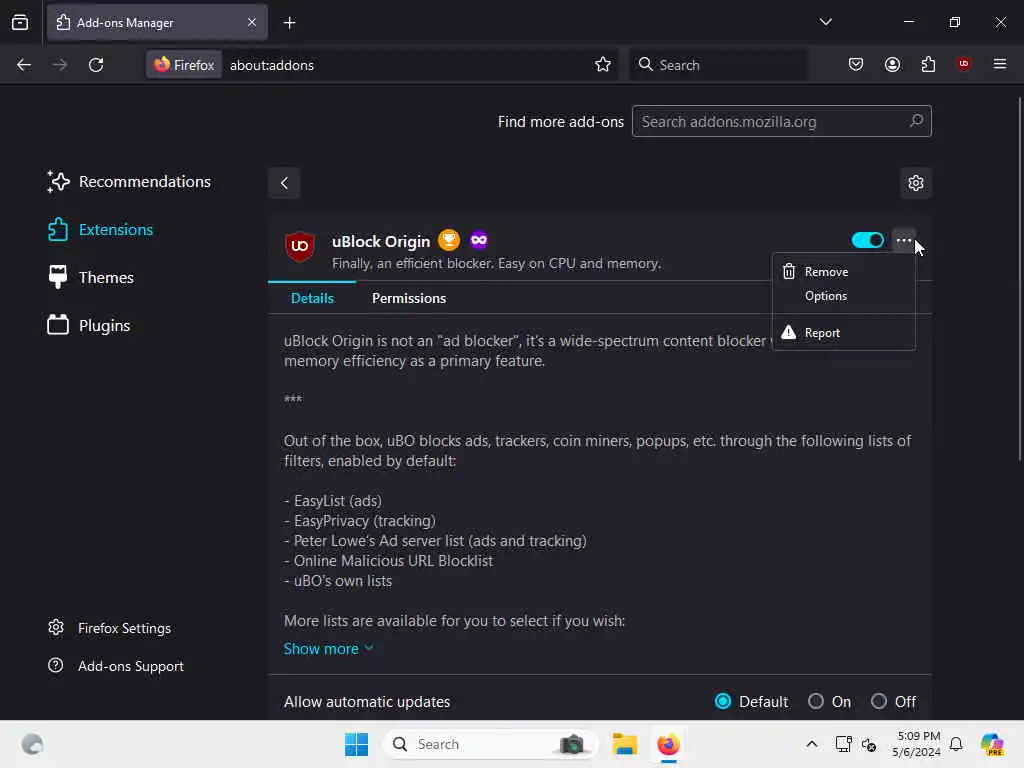1024x768 pixels.
Task: Open a new tab with the plus button
Action: [289, 23]
